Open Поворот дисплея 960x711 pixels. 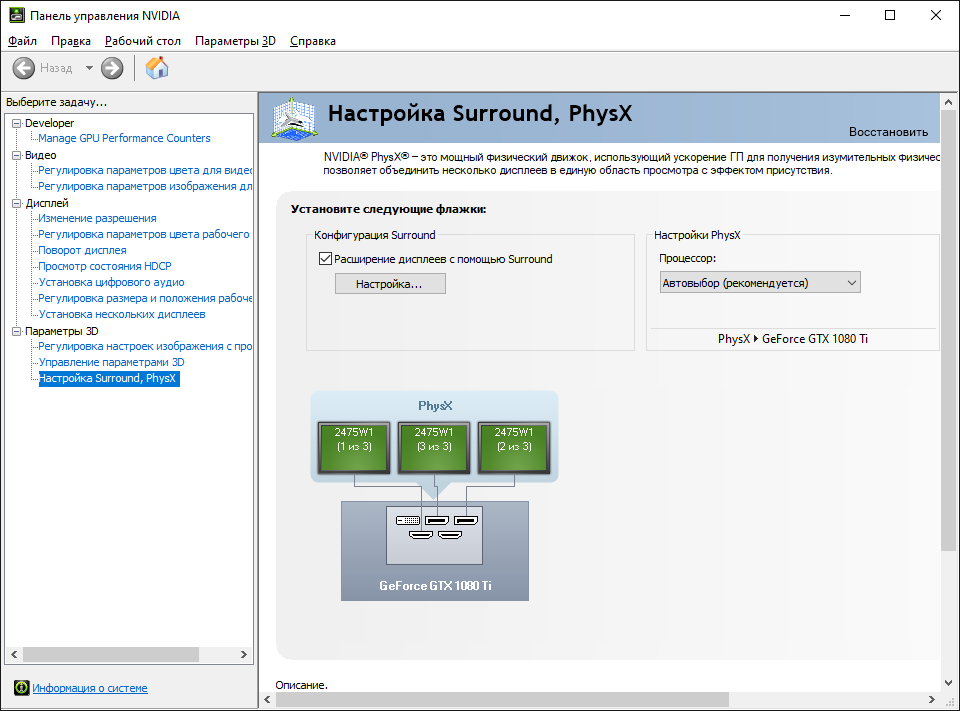click(x=83, y=250)
